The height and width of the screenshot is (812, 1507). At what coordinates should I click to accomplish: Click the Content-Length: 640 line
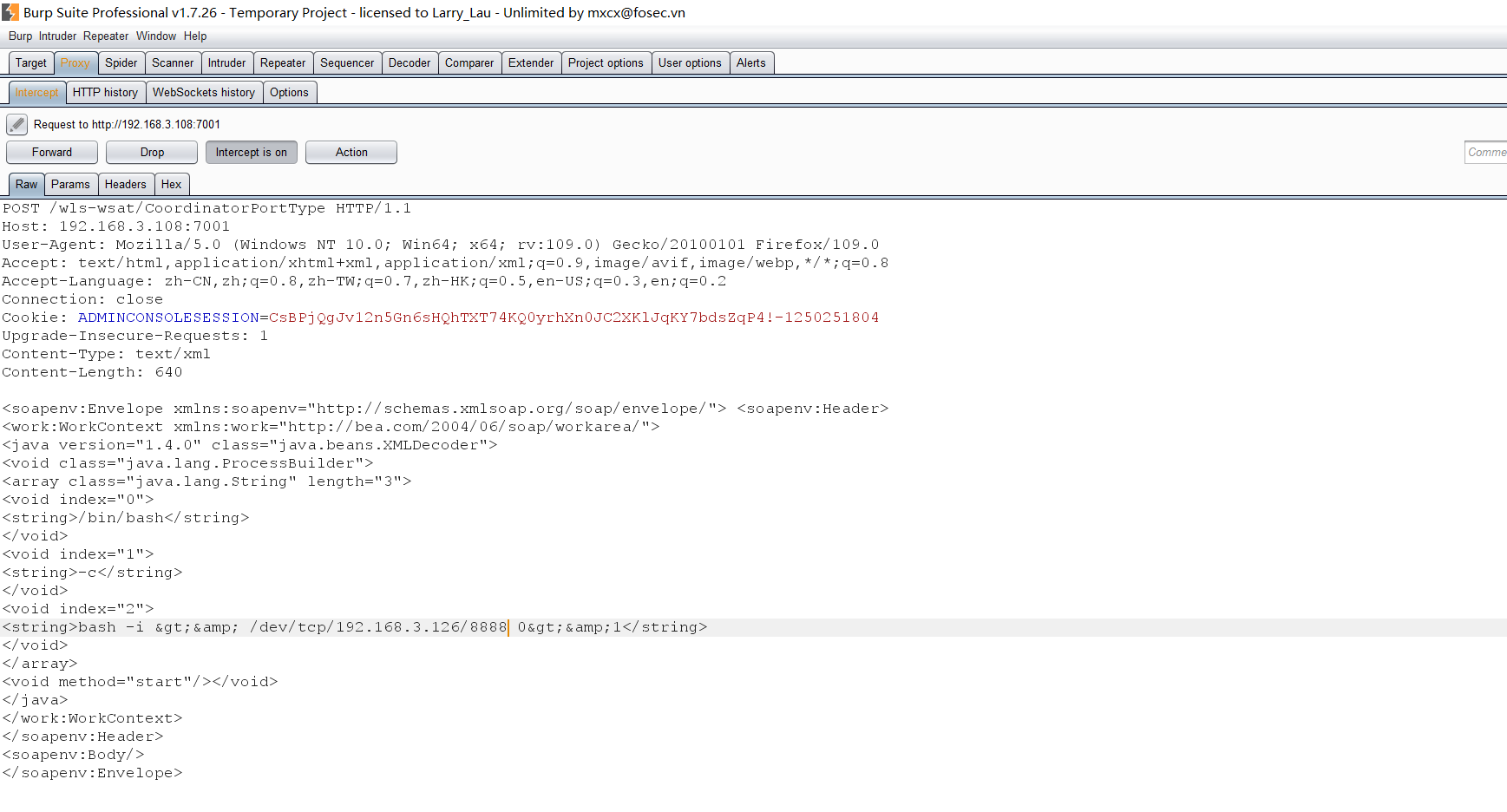92,372
